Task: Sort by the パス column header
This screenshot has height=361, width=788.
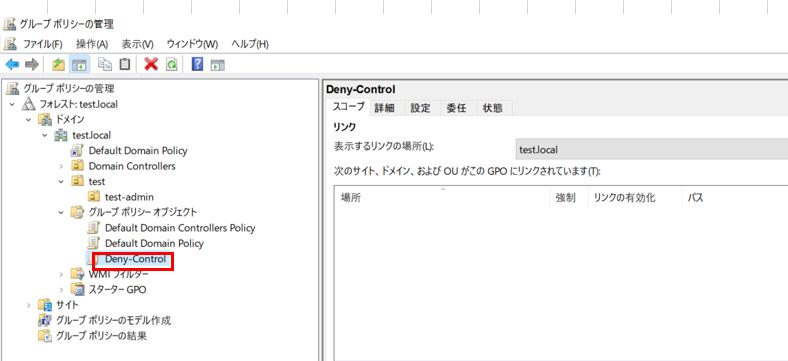Action: (734, 198)
